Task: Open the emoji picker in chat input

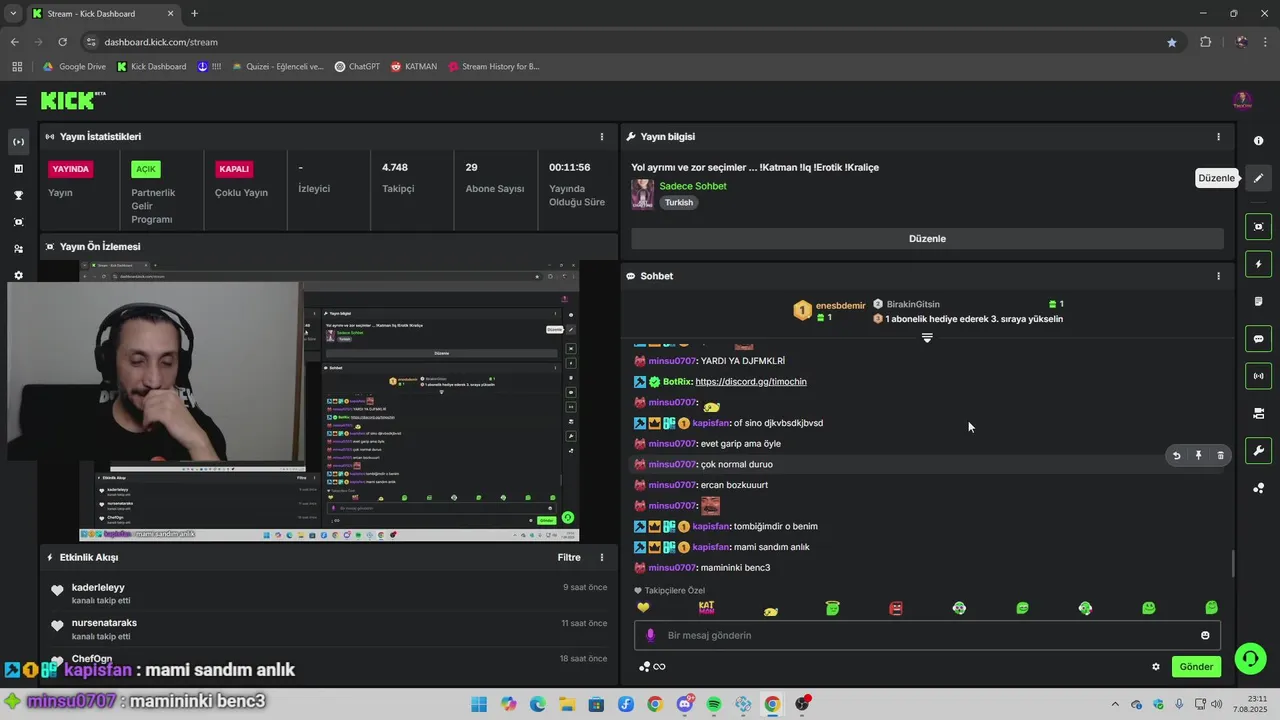Action: pyautogui.click(x=1205, y=635)
